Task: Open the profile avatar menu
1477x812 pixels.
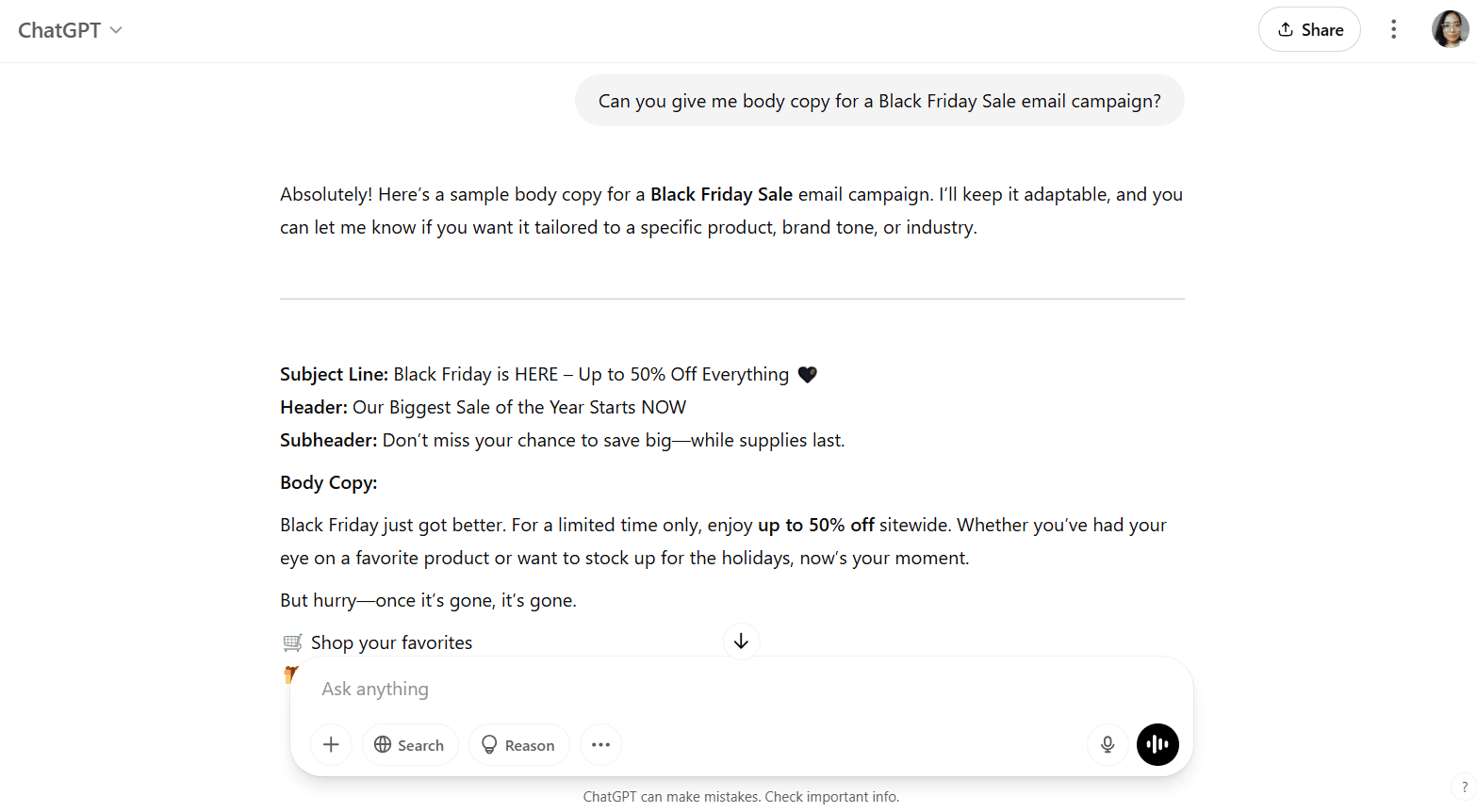Action: tap(1449, 29)
